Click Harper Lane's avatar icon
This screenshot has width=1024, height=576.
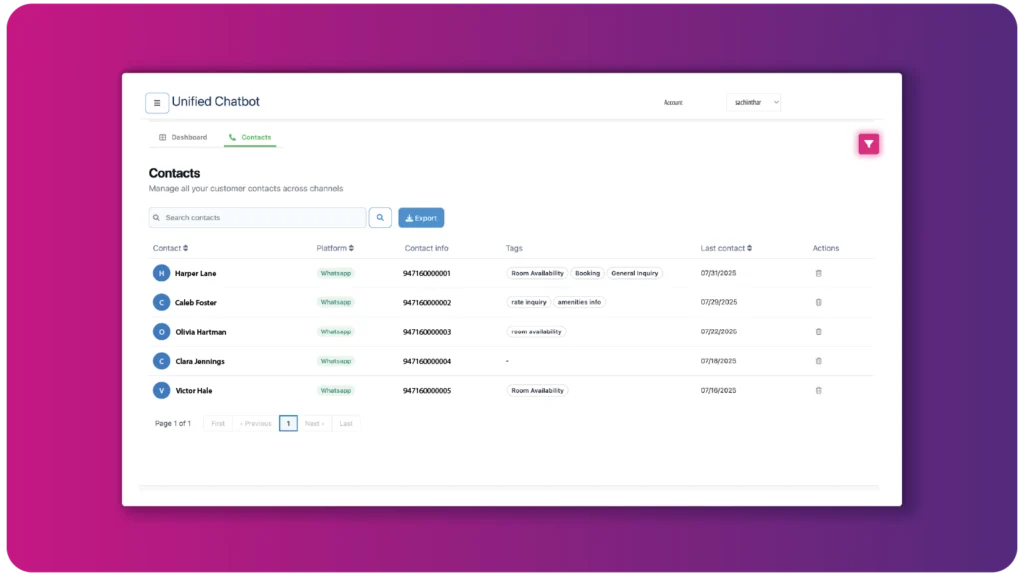coord(161,273)
